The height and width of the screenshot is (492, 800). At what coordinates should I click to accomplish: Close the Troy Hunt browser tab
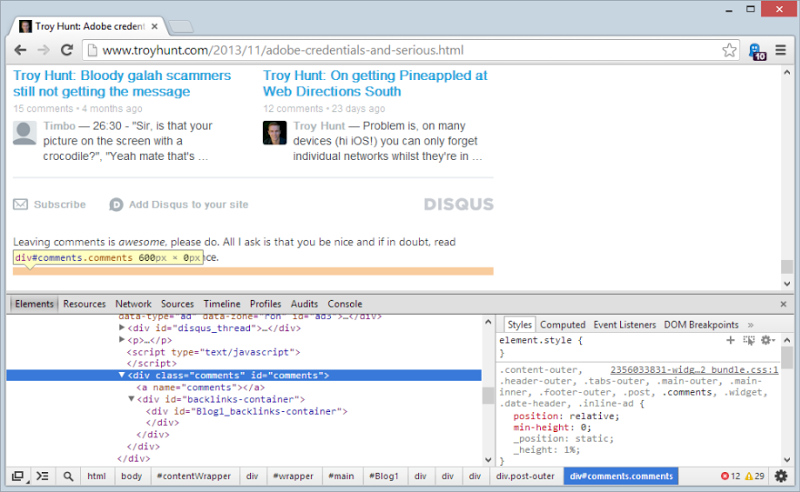pos(155,26)
